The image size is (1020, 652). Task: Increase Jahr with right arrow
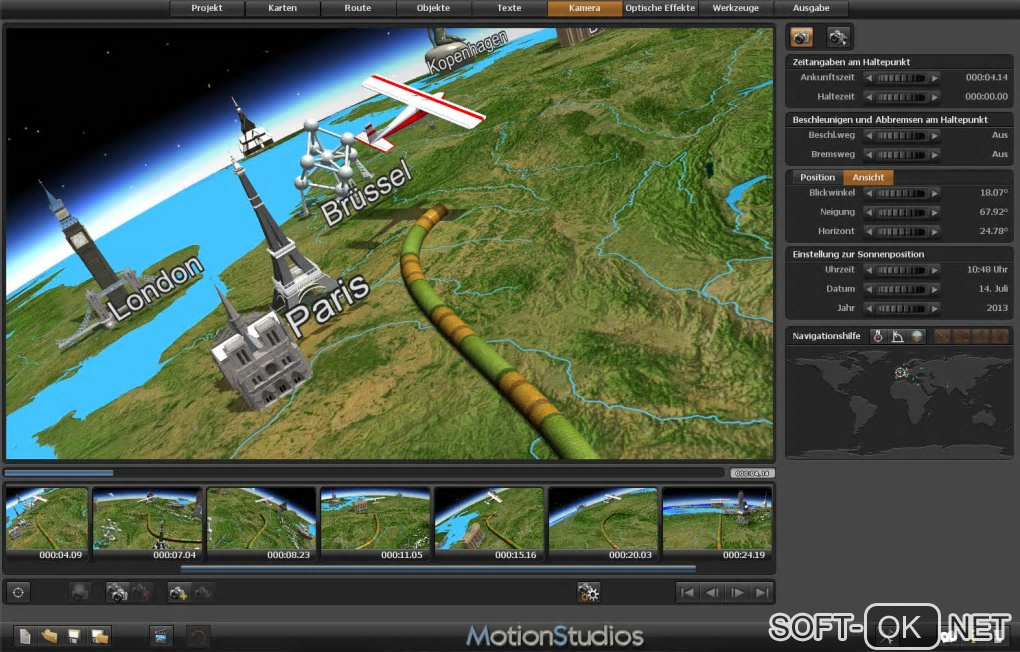pos(935,308)
